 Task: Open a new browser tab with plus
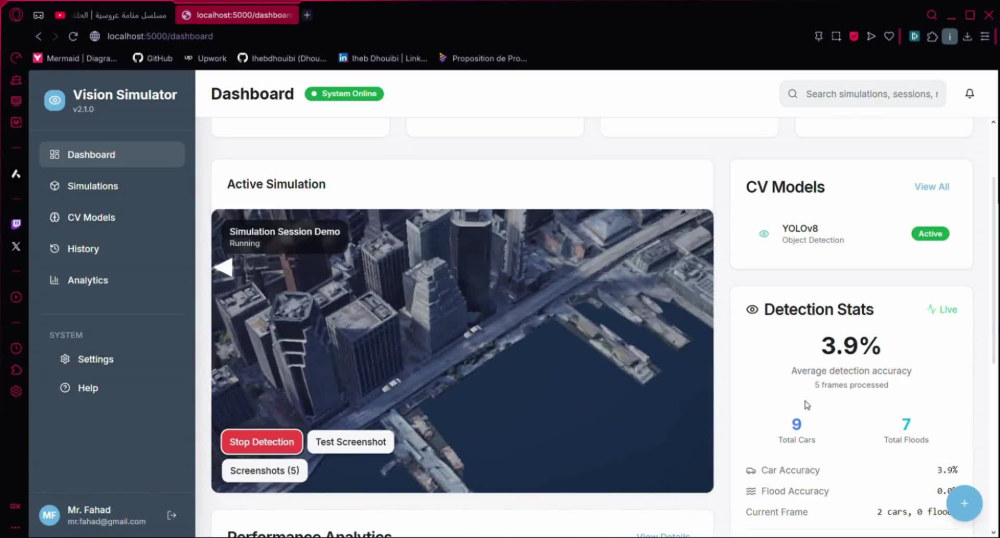307,15
